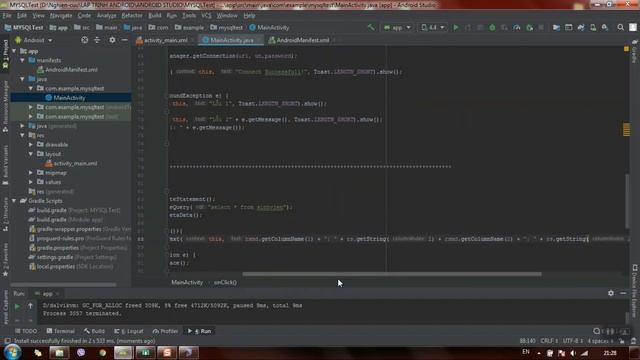Open the app run configuration dropdown

(x=397, y=27)
